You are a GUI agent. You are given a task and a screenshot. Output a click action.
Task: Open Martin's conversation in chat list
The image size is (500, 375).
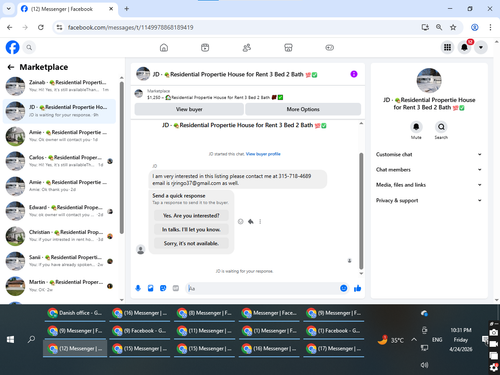point(59,286)
